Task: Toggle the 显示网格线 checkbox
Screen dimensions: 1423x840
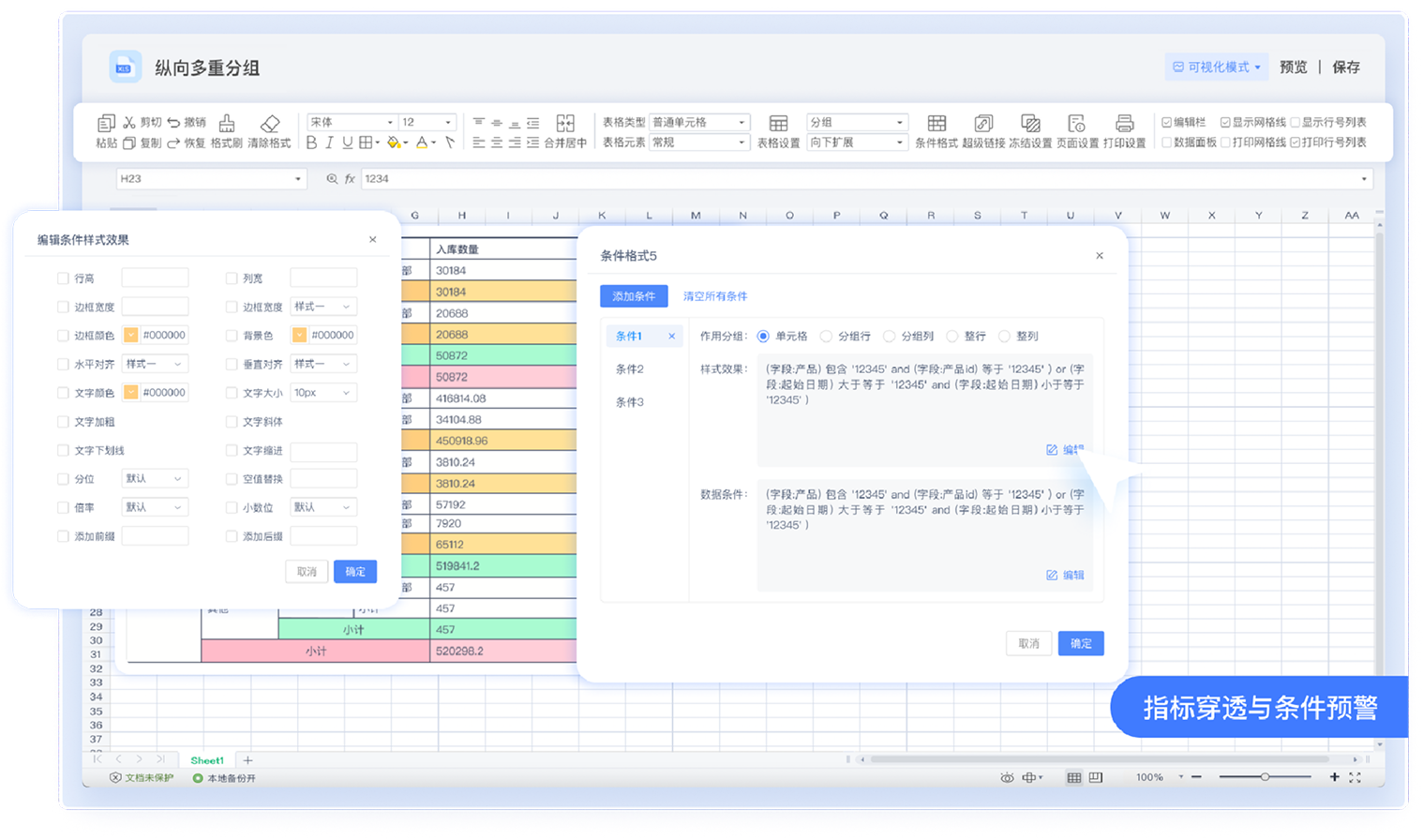Action: (1225, 123)
